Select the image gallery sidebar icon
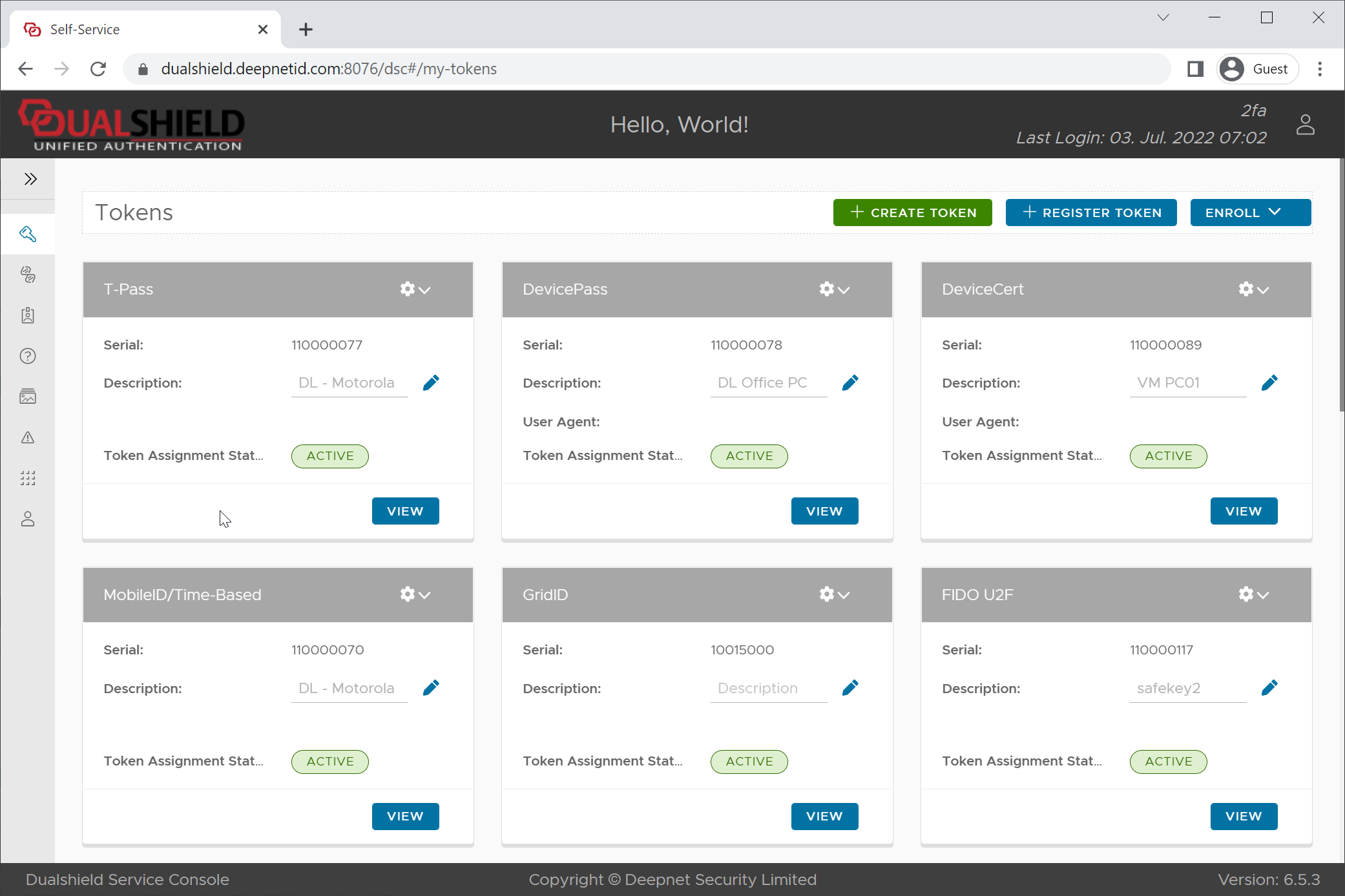 click(x=28, y=397)
